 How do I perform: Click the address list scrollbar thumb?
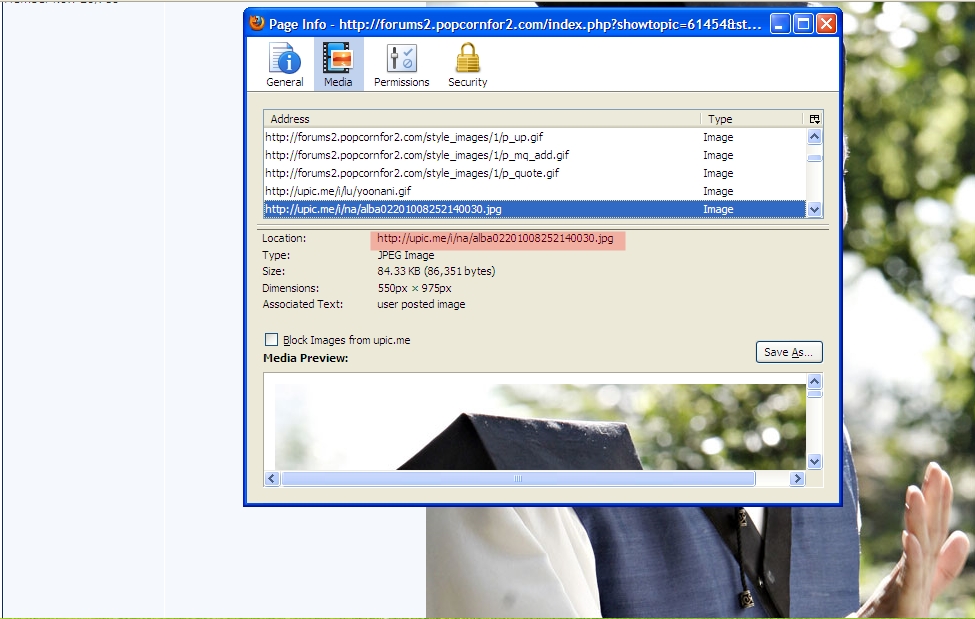click(x=815, y=158)
